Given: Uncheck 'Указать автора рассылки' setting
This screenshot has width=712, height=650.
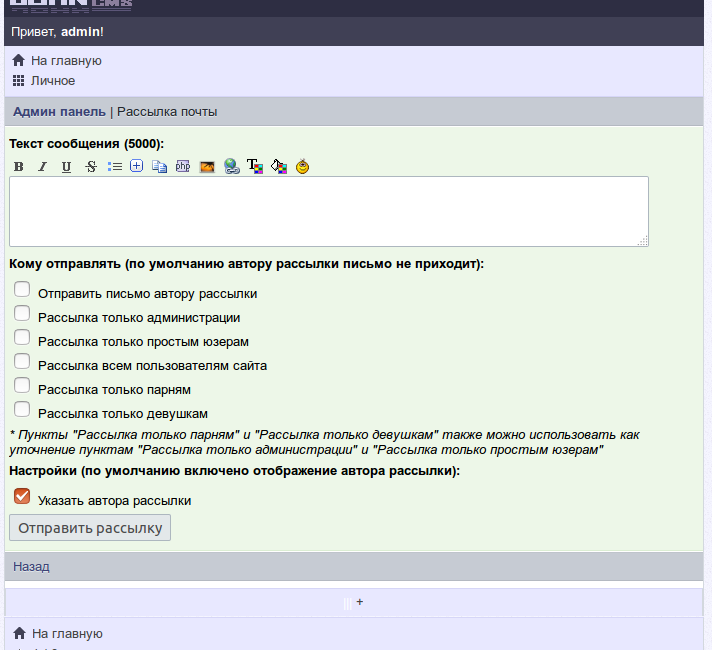Looking at the screenshot, I should point(22,496).
